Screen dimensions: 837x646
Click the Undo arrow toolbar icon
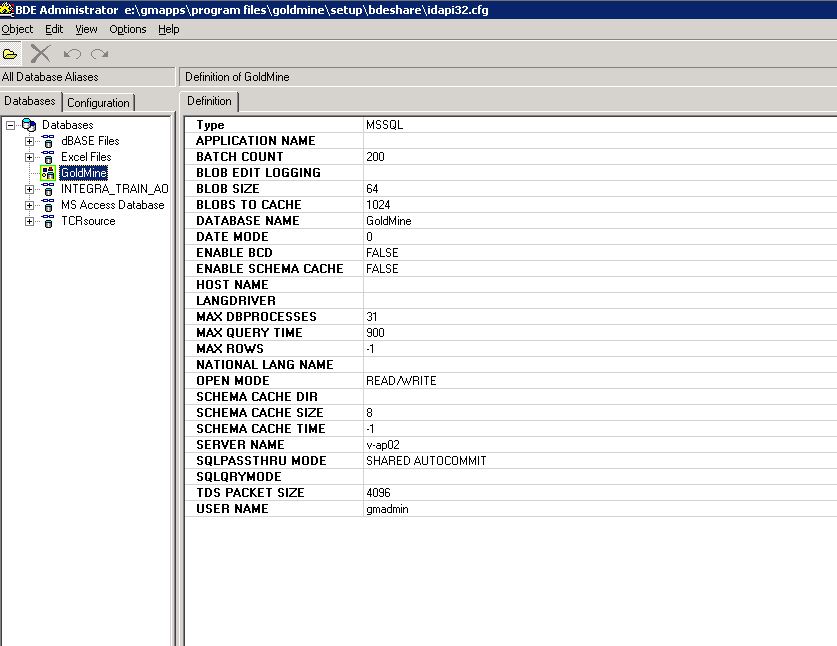72,54
